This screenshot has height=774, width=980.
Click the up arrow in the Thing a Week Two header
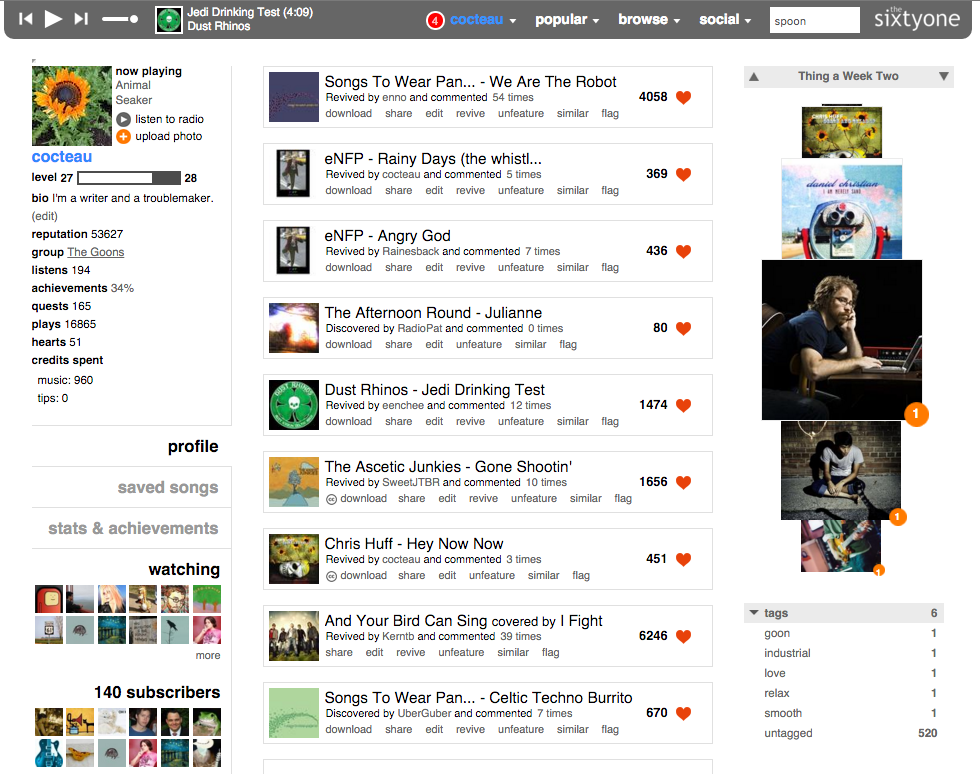pyautogui.click(x=754, y=76)
